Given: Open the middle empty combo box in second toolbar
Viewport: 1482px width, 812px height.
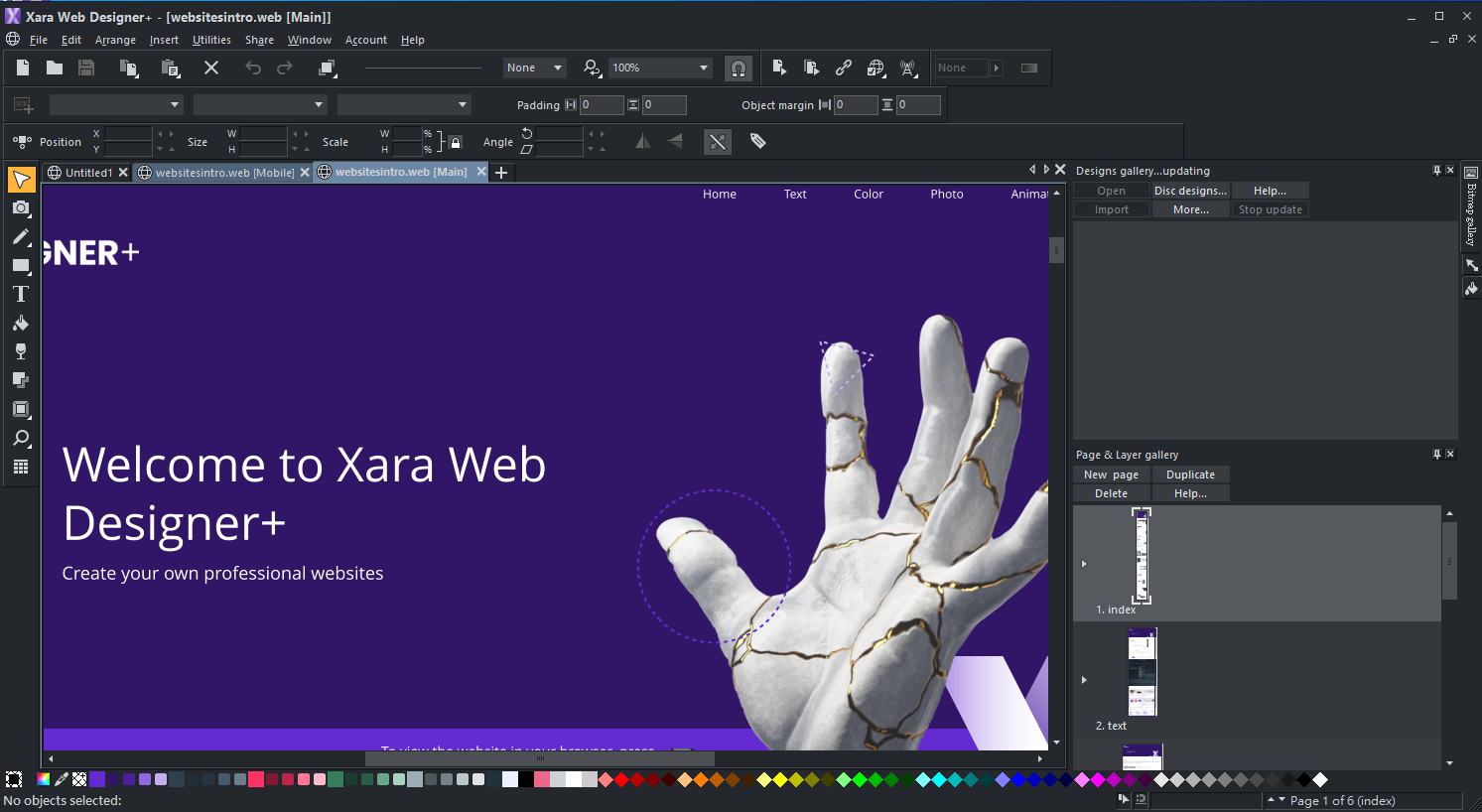Looking at the screenshot, I should (260, 104).
